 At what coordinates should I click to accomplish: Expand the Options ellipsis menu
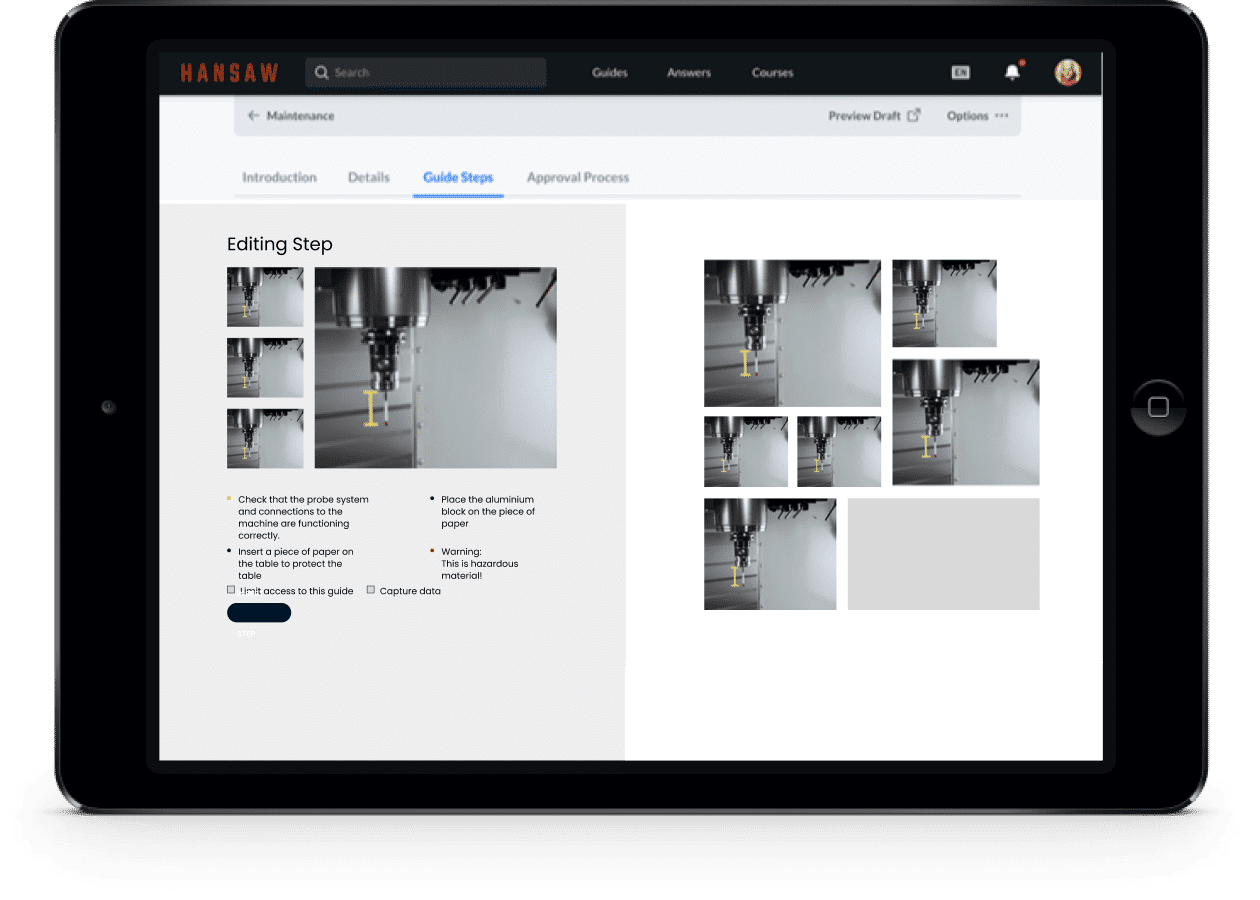pyautogui.click(x=1001, y=116)
